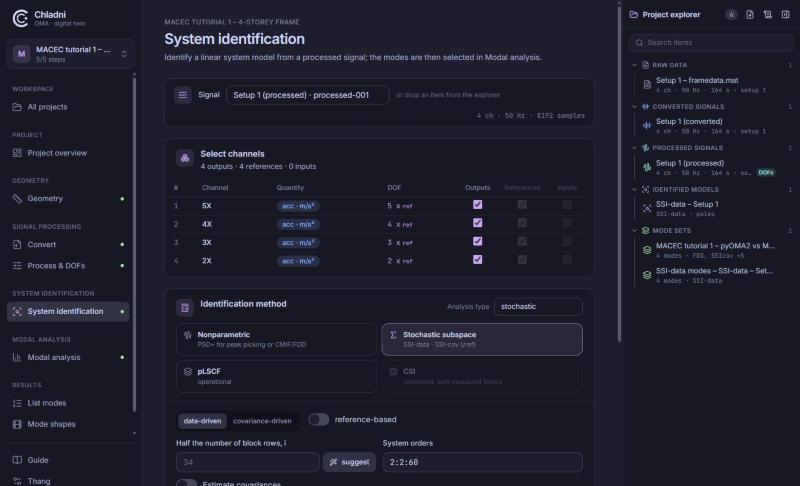Screen dimensions: 800x486
Task: Enable the reference-based switch
Action: 319,420
